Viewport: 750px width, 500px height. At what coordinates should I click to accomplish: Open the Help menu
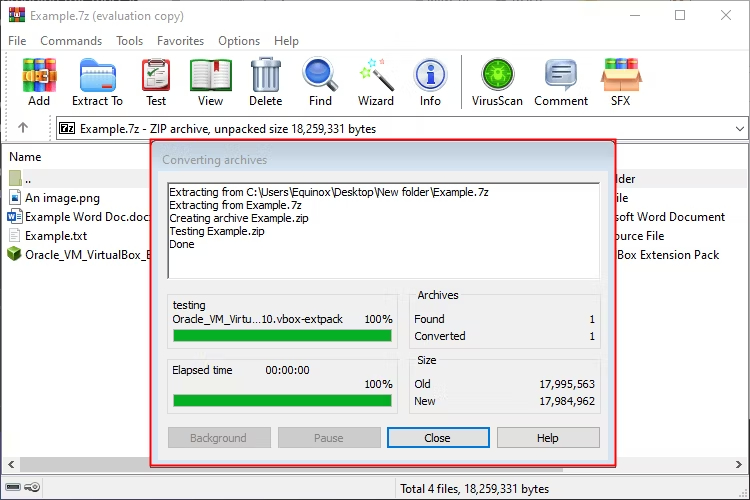click(x=287, y=41)
